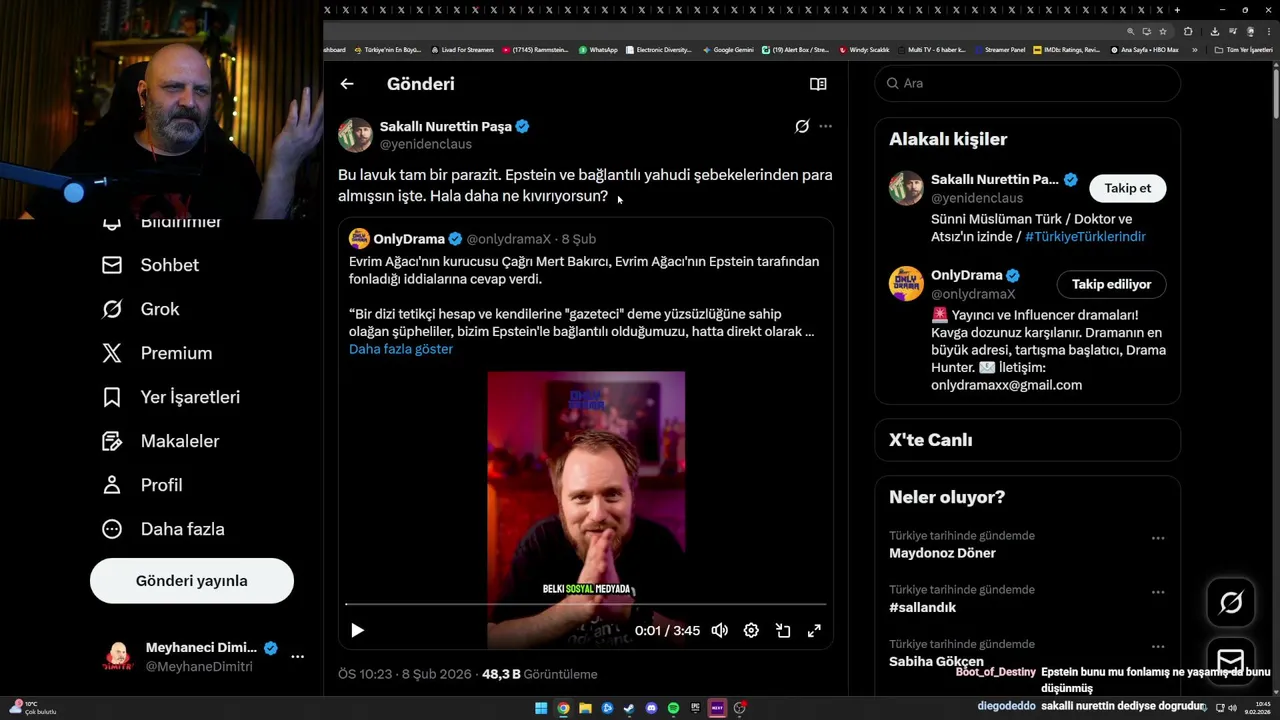
Task: Click the 0:01 / 3:45 video time display
Action: point(667,631)
